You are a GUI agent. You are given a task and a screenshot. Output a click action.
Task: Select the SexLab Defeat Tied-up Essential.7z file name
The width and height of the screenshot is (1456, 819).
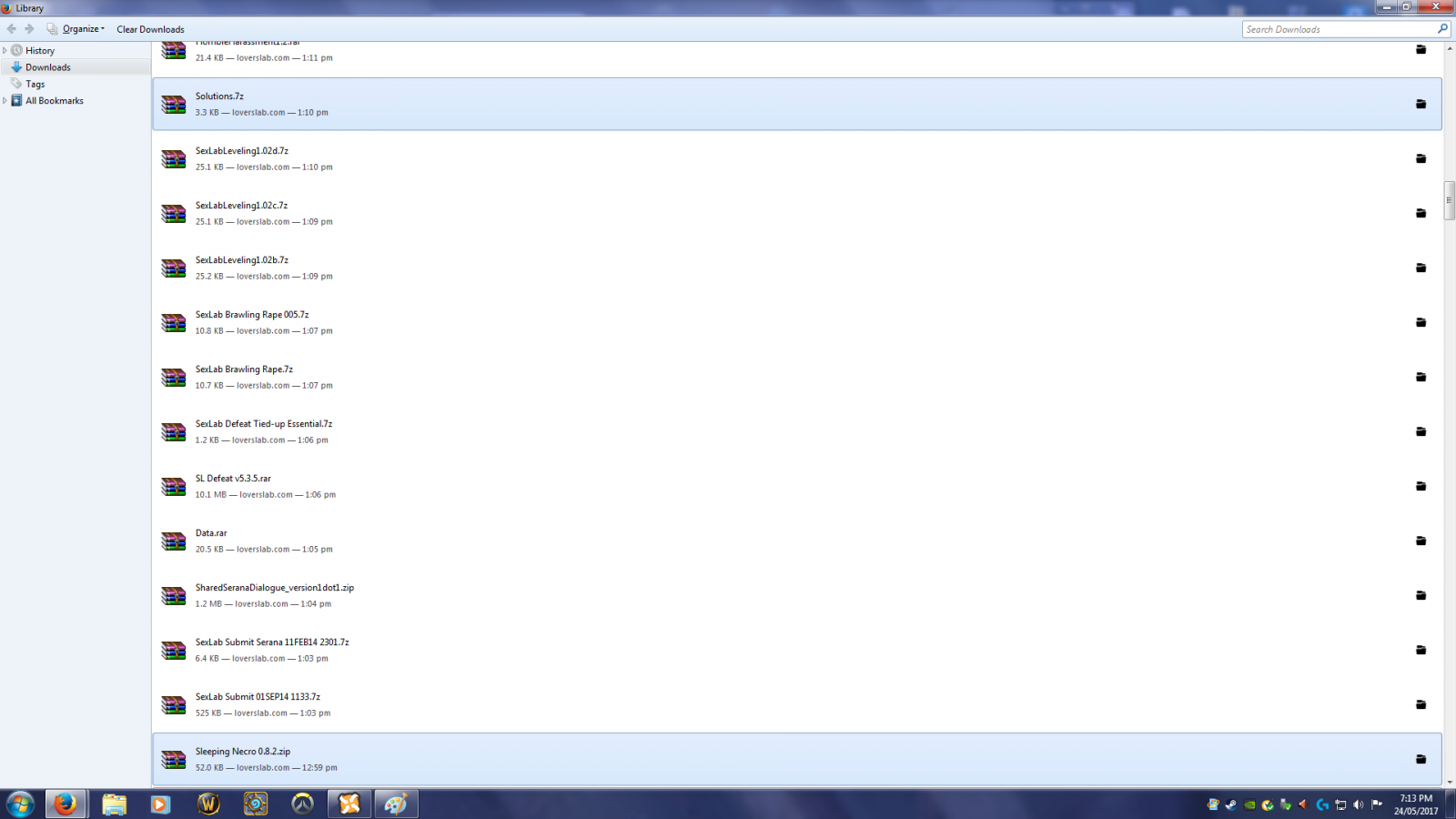click(264, 424)
